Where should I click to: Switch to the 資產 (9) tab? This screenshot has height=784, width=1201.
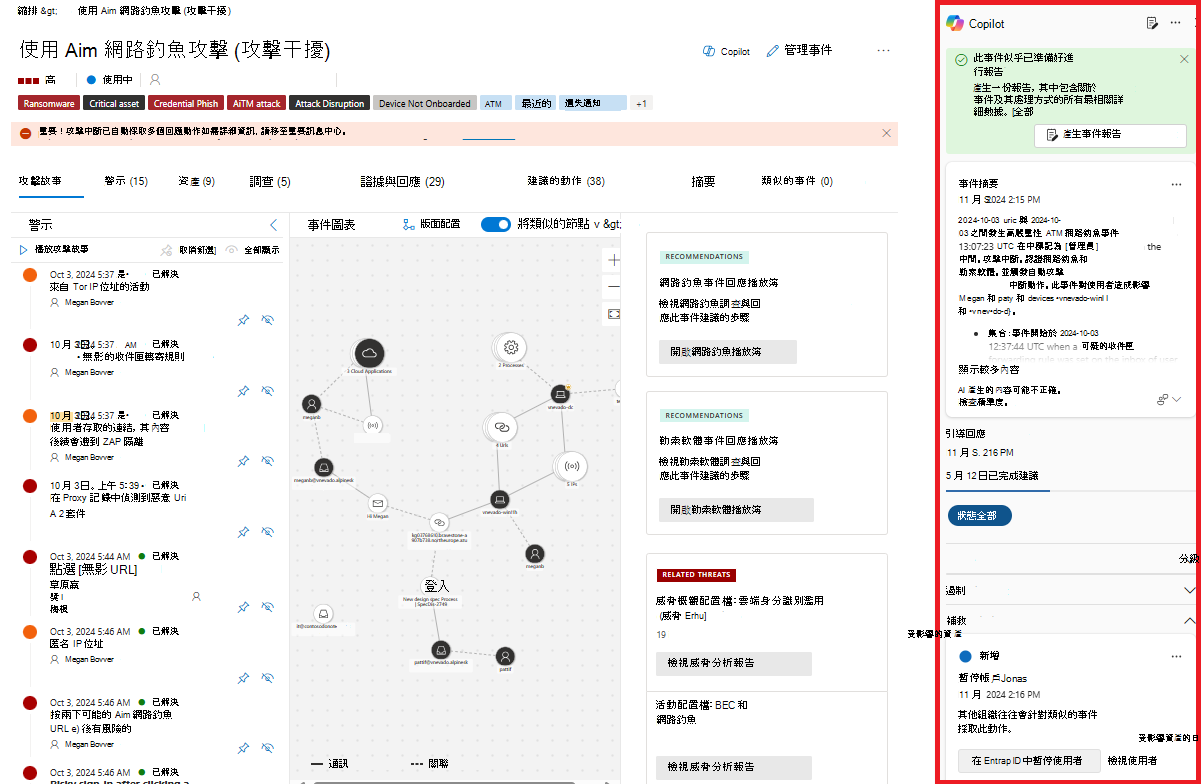click(x=196, y=181)
